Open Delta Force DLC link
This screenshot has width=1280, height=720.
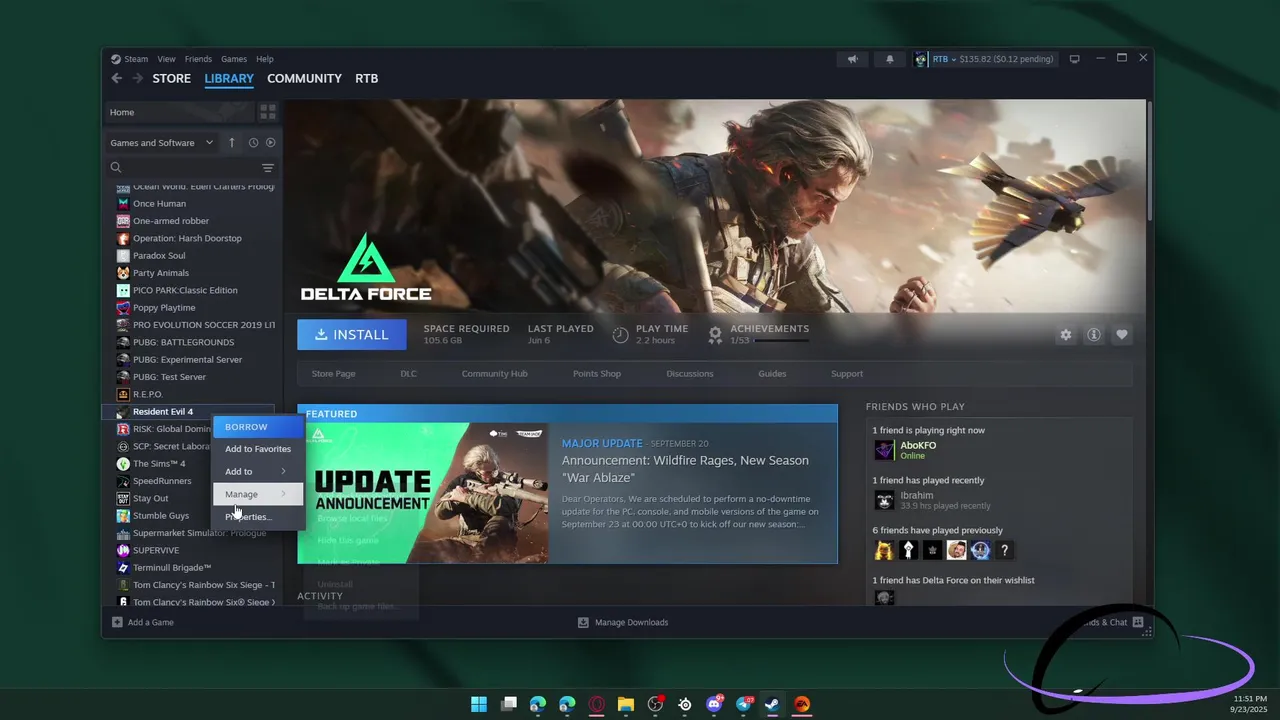[x=408, y=374]
